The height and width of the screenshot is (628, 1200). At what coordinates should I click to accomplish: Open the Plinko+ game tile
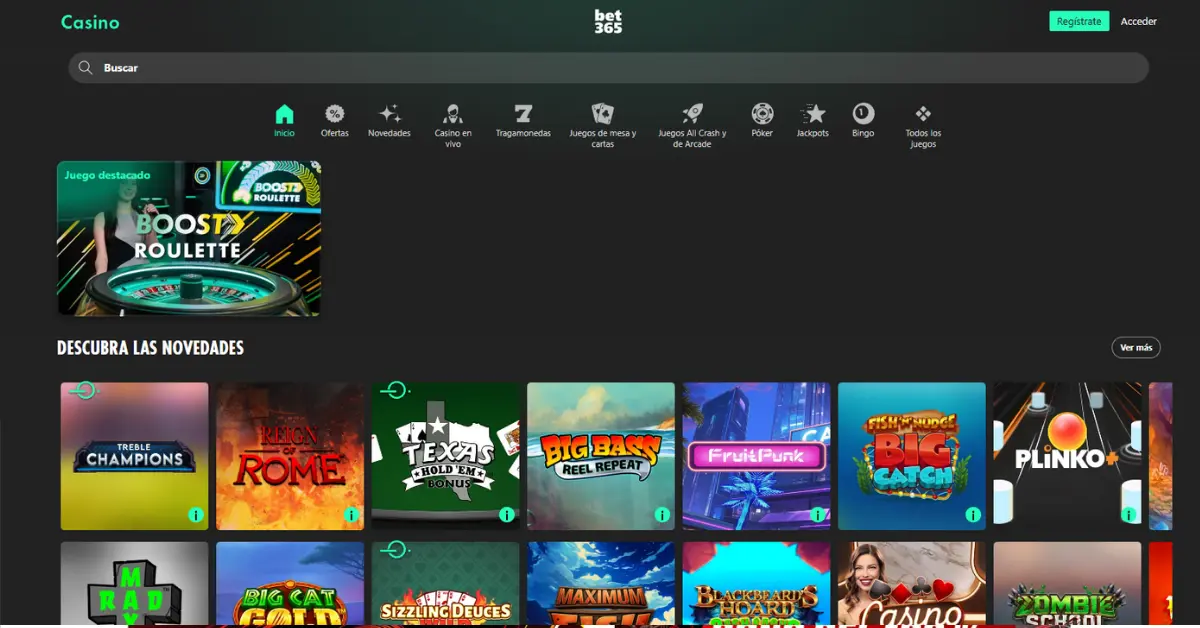tap(1068, 456)
